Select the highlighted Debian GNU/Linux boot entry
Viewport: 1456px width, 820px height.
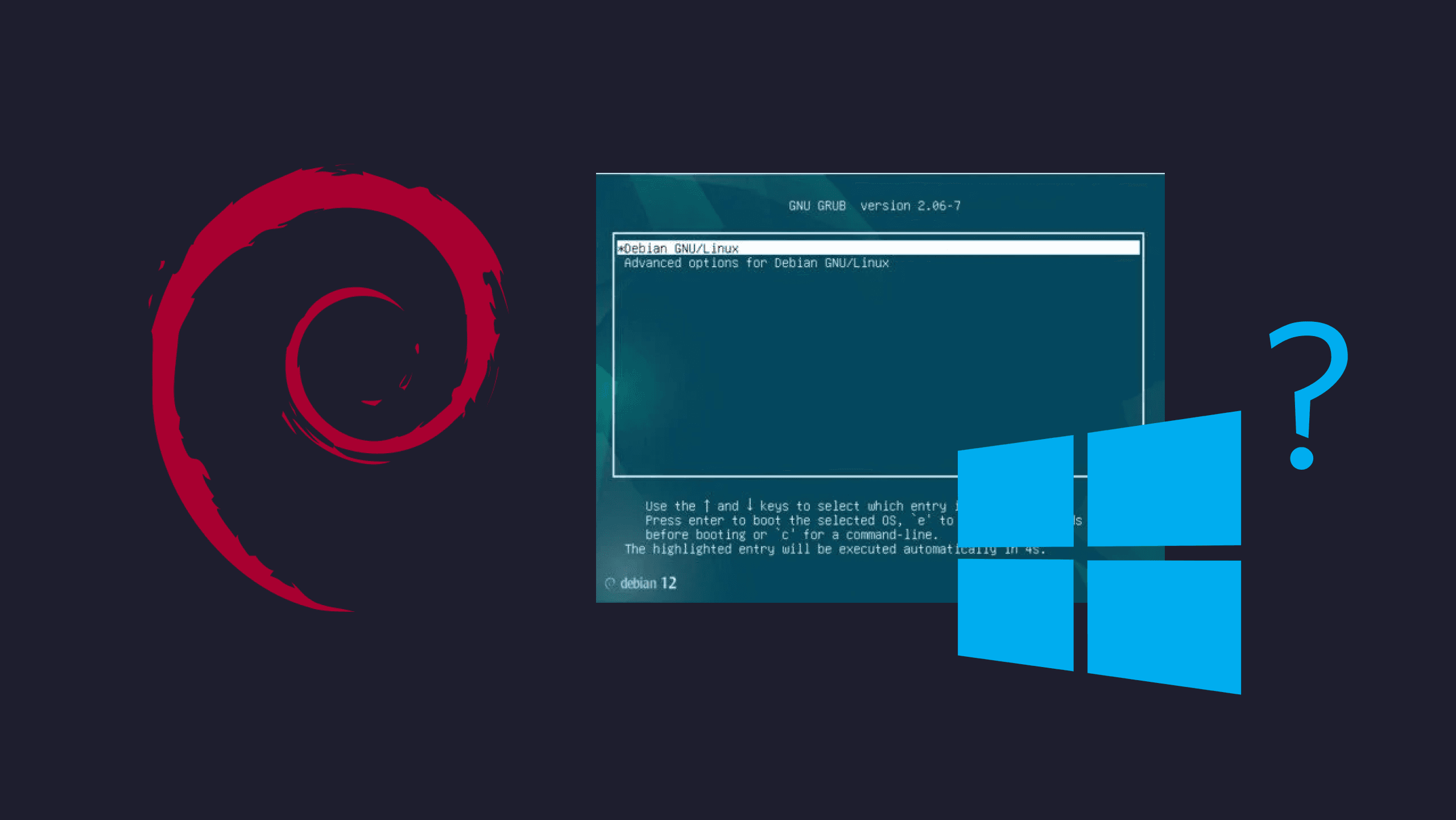coord(878,248)
